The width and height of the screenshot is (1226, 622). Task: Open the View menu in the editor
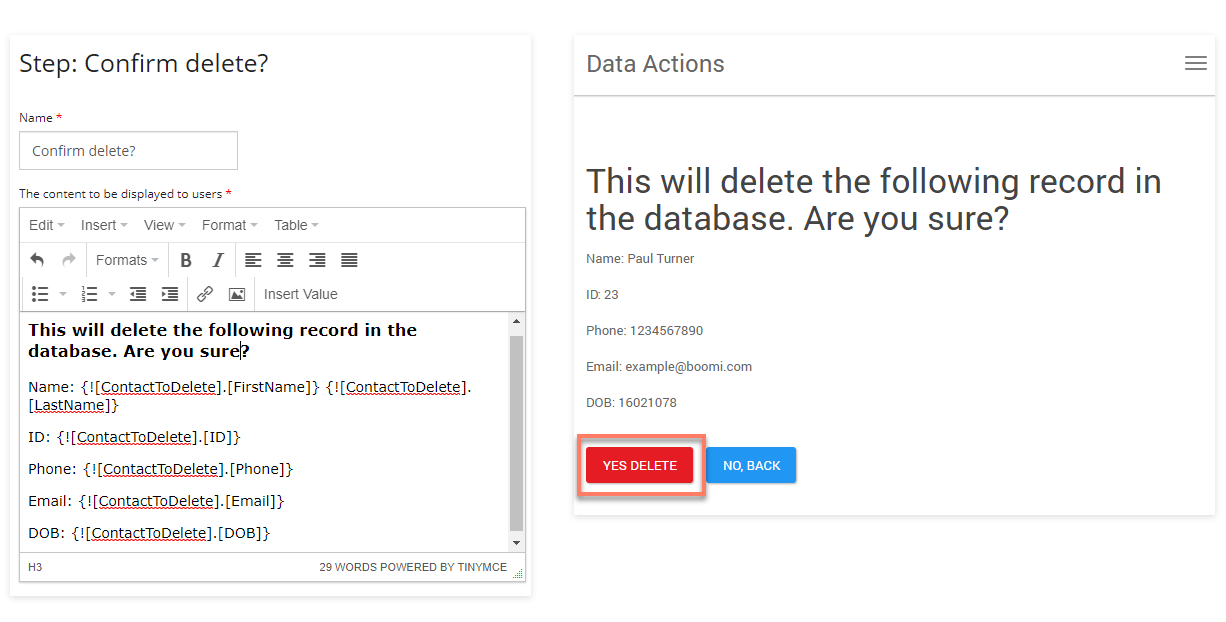point(165,225)
